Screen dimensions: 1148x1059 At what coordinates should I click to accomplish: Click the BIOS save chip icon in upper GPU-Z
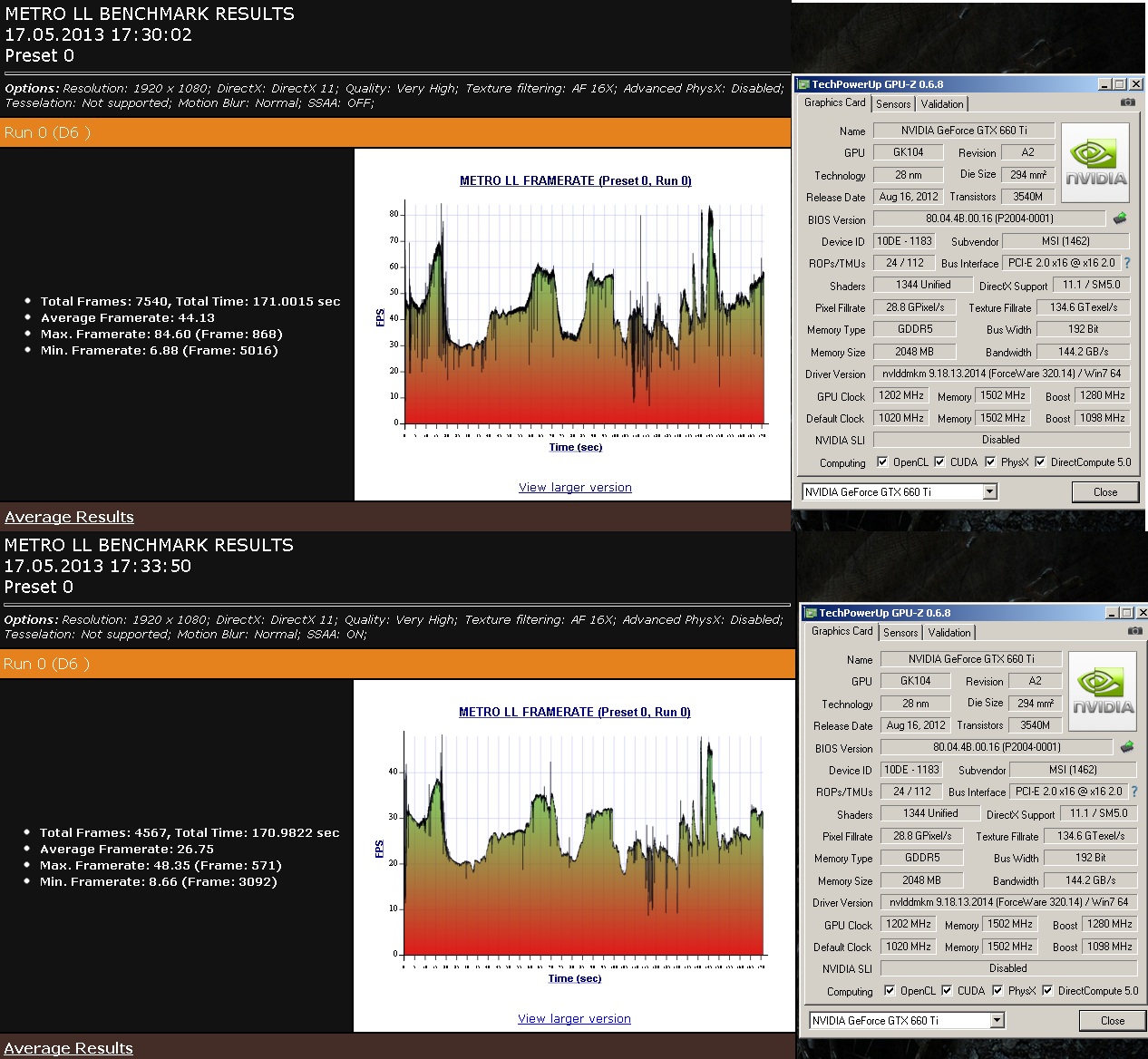pyautogui.click(x=1120, y=218)
